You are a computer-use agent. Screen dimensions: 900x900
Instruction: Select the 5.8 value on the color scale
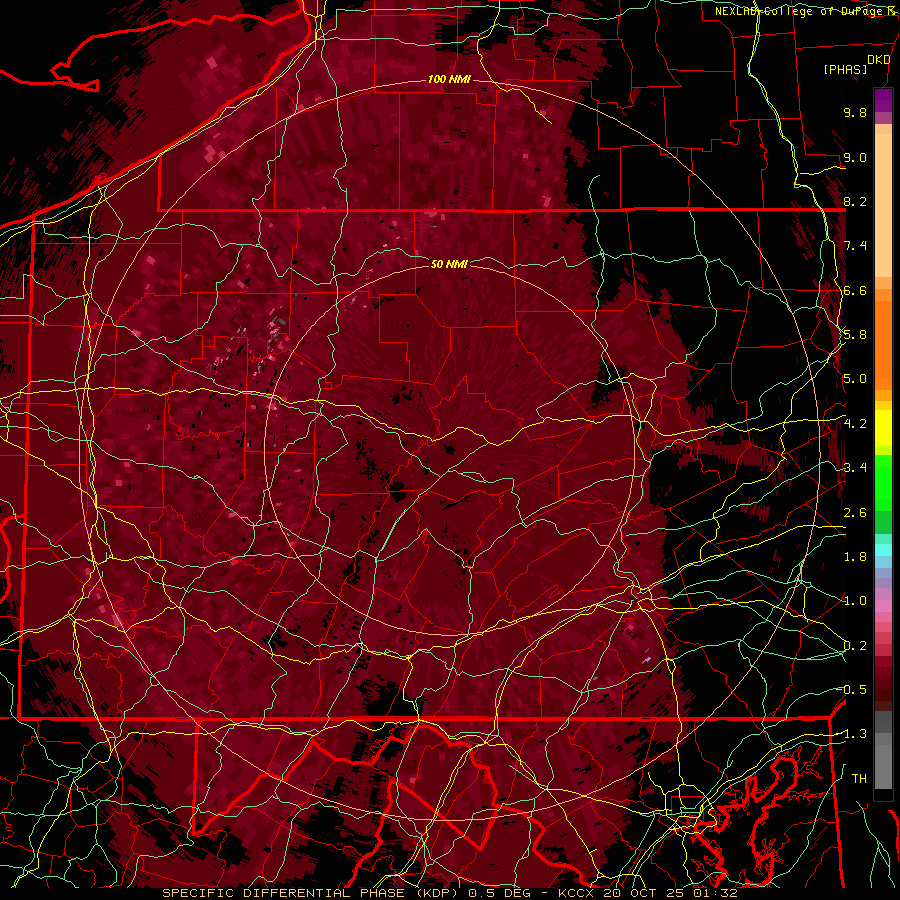(855, 335)
